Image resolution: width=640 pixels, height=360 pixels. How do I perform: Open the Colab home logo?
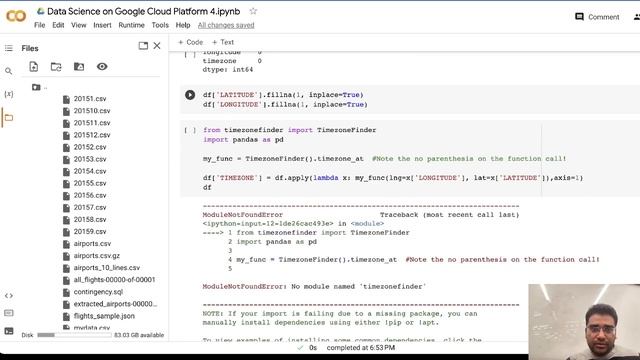pos(16,16)
